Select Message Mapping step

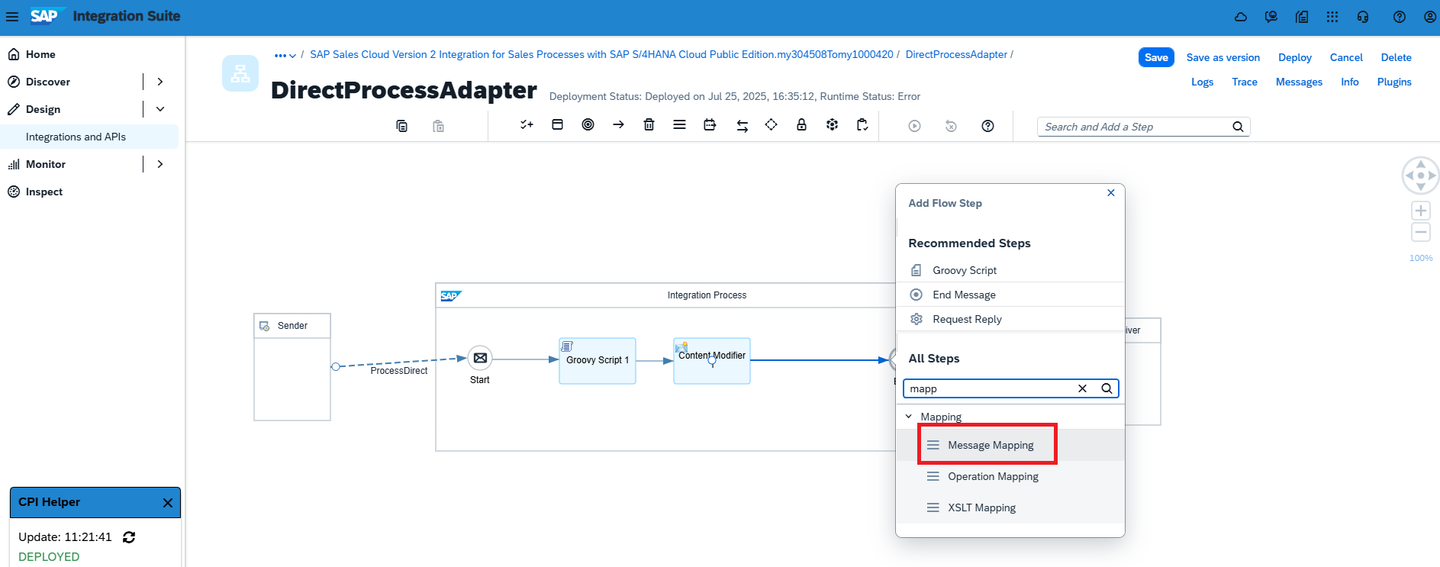click(x=1010, y=445)
